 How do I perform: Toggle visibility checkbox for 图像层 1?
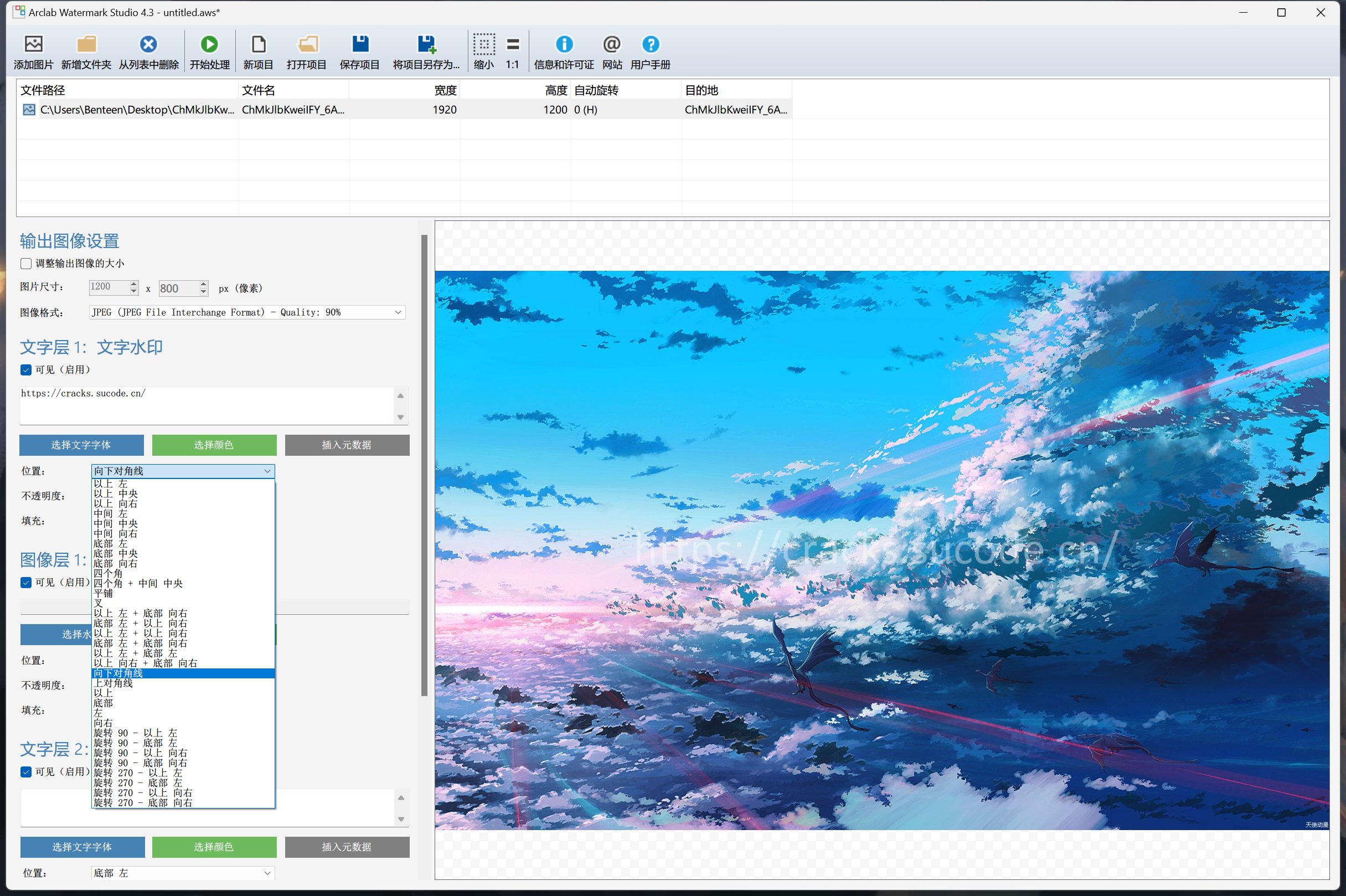tap(25, 582)
